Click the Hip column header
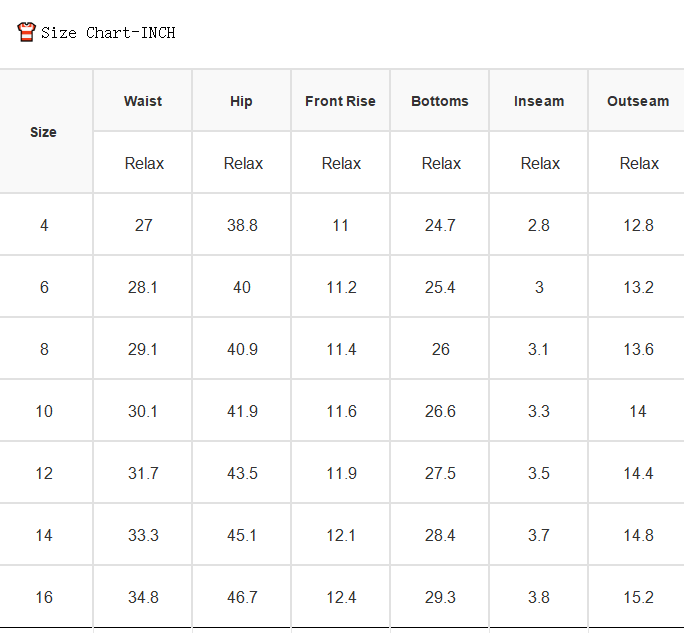 coord(241,101)
